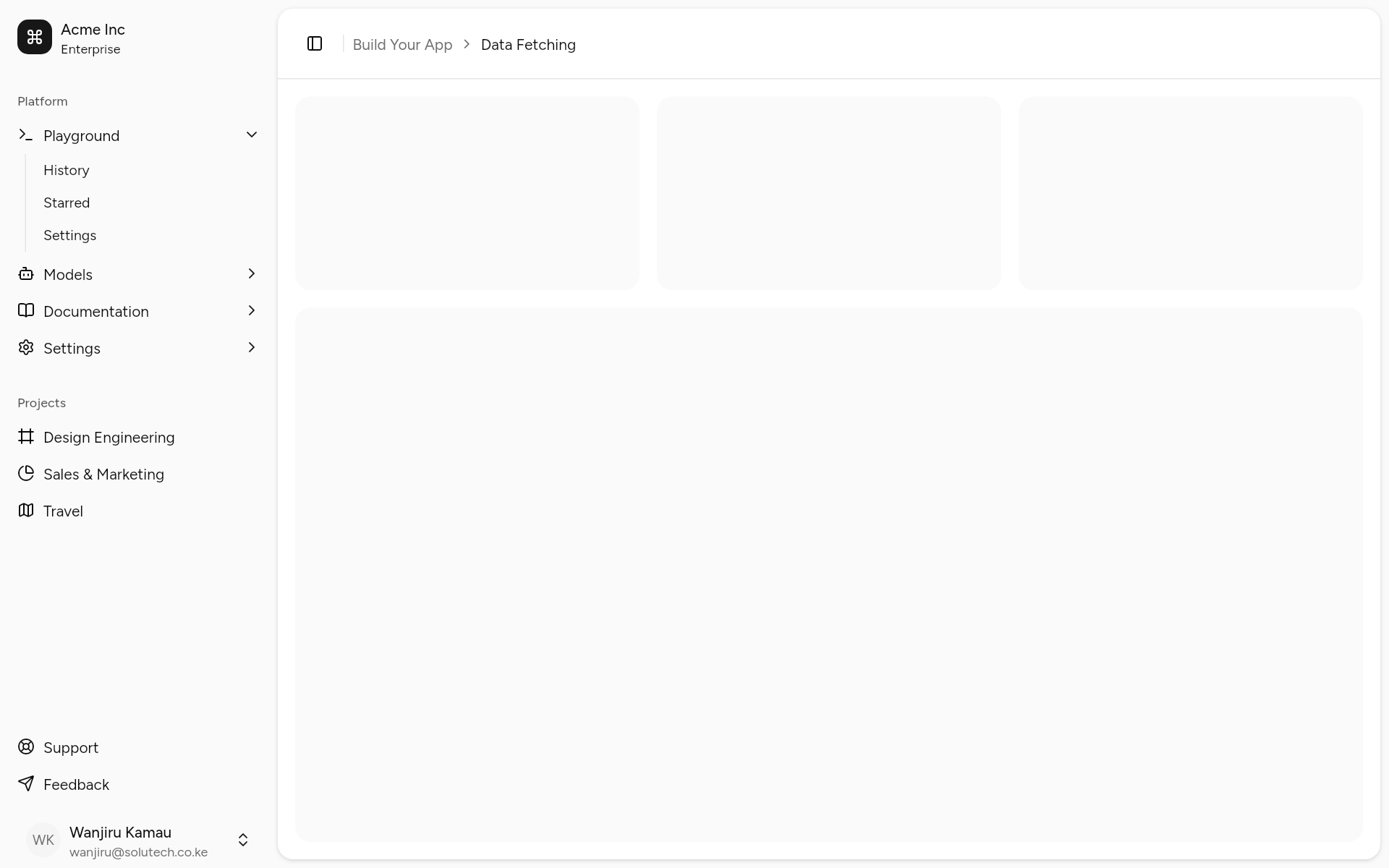Click the Support lifebuoy icon
Screen dimensions: 1389x868
coord(26,747)
